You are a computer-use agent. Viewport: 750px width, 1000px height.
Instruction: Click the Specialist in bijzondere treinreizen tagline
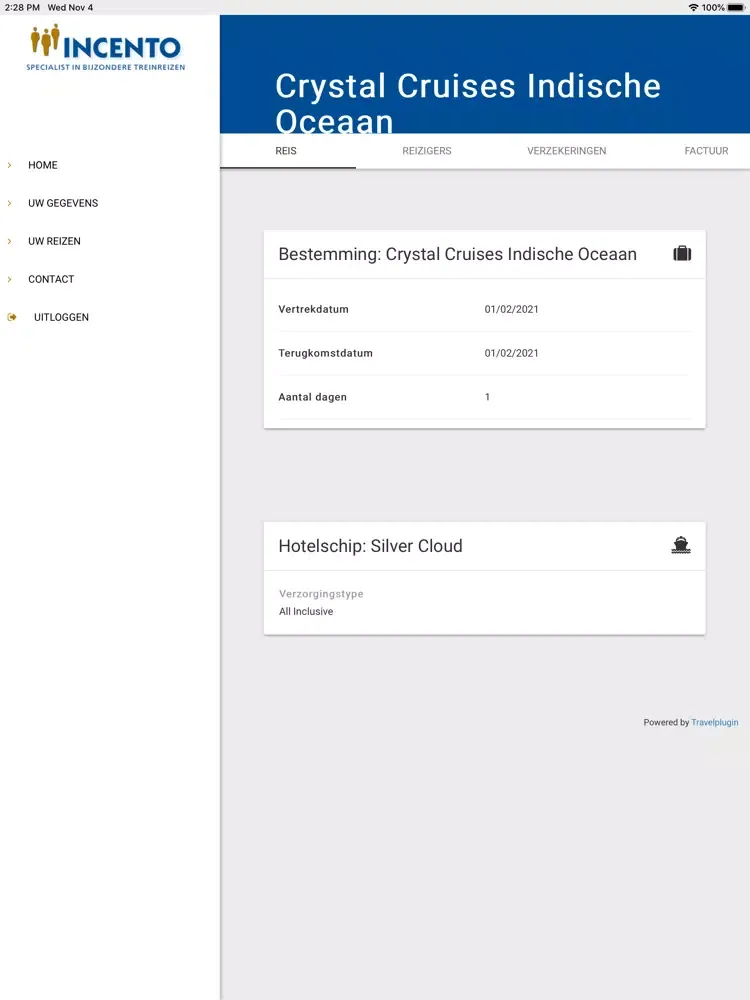pos(106,67)
